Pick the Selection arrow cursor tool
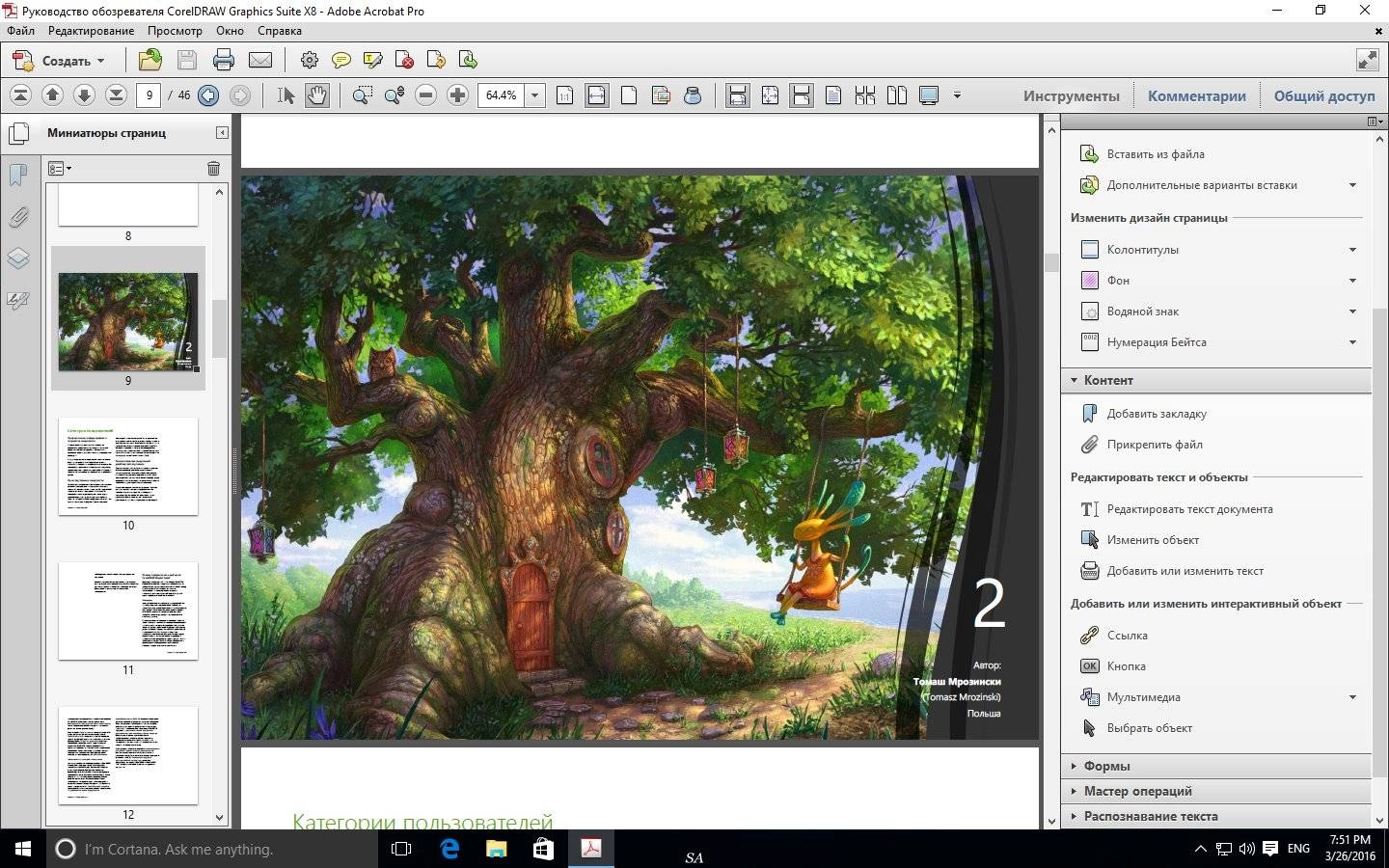Screen dimensions: 1389x868 click(286, 95)
